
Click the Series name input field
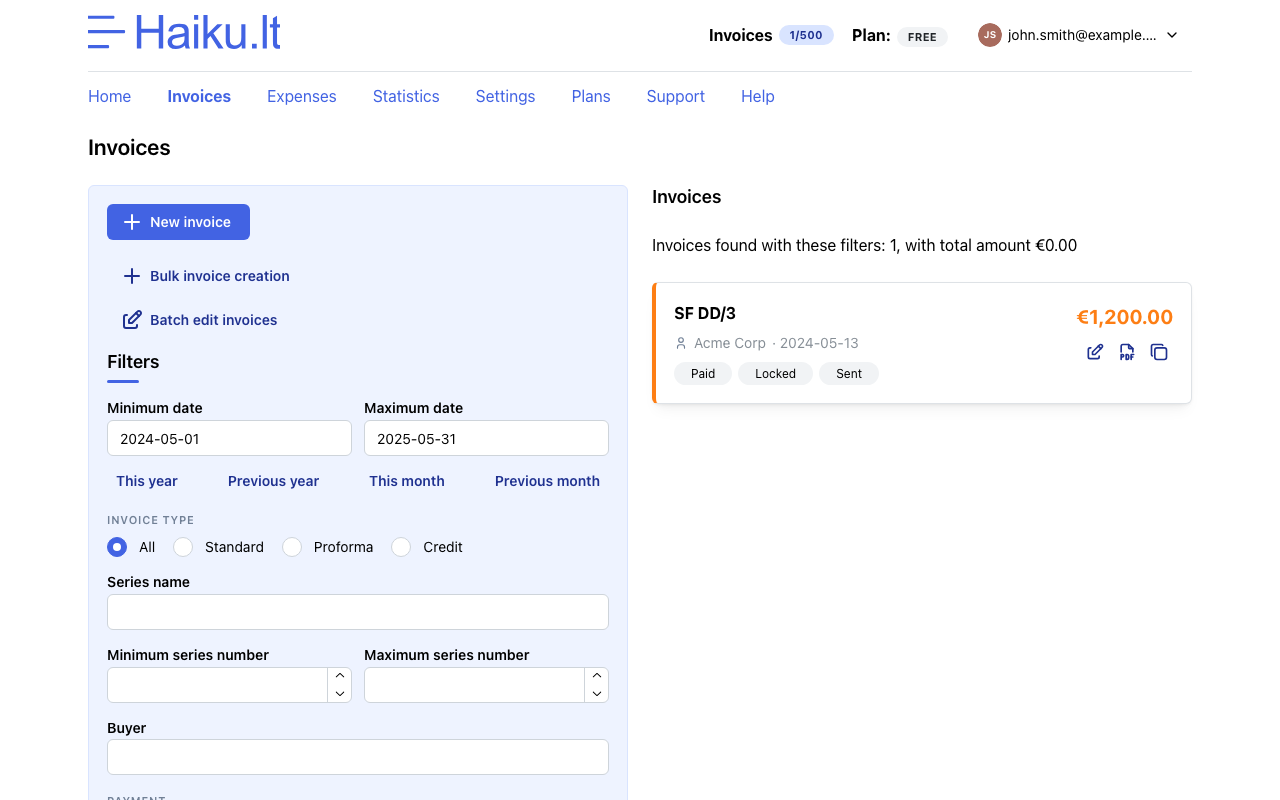pyautogui.click(x=358, y=612)
